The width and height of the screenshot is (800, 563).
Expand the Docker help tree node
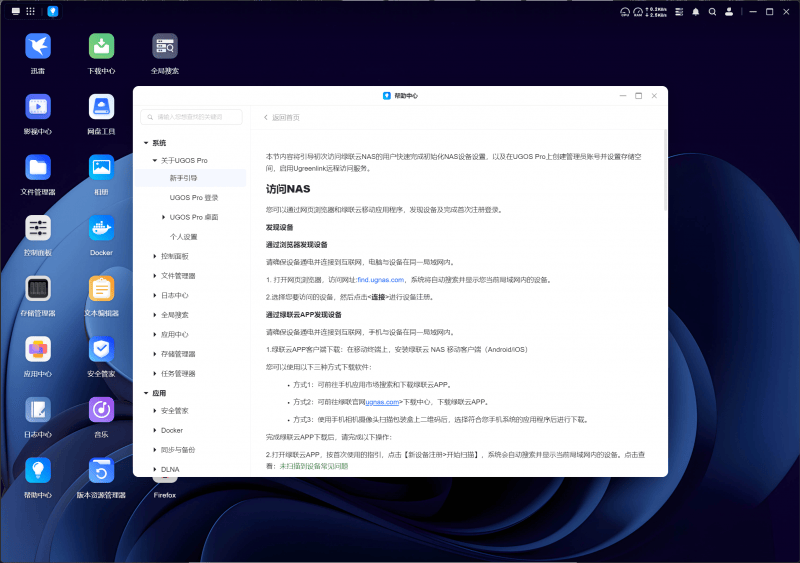[155, 430]
